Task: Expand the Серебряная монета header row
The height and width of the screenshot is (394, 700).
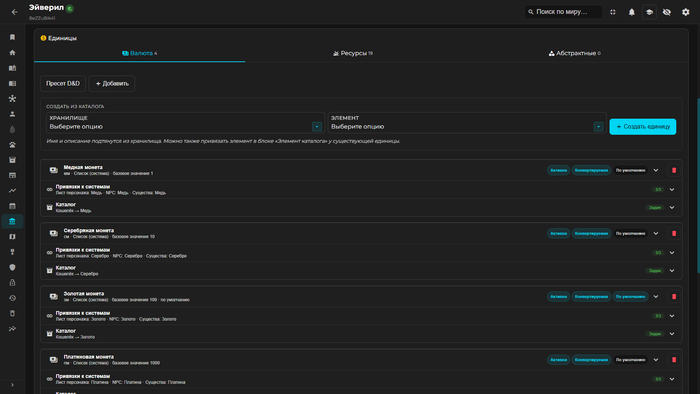Action: point(656,233)
